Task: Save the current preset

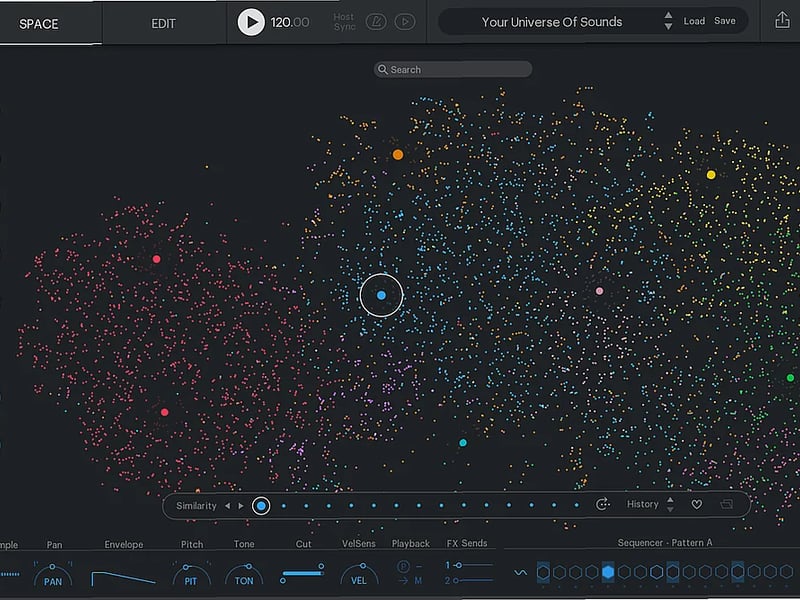Action: pos(724,21)
